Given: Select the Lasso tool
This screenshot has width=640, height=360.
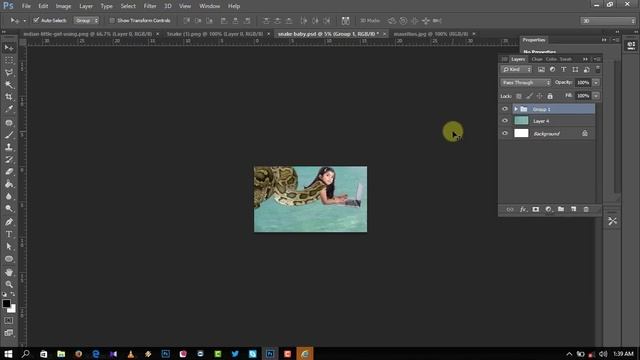Looking at the screenshot, I should tap(9, 73).
